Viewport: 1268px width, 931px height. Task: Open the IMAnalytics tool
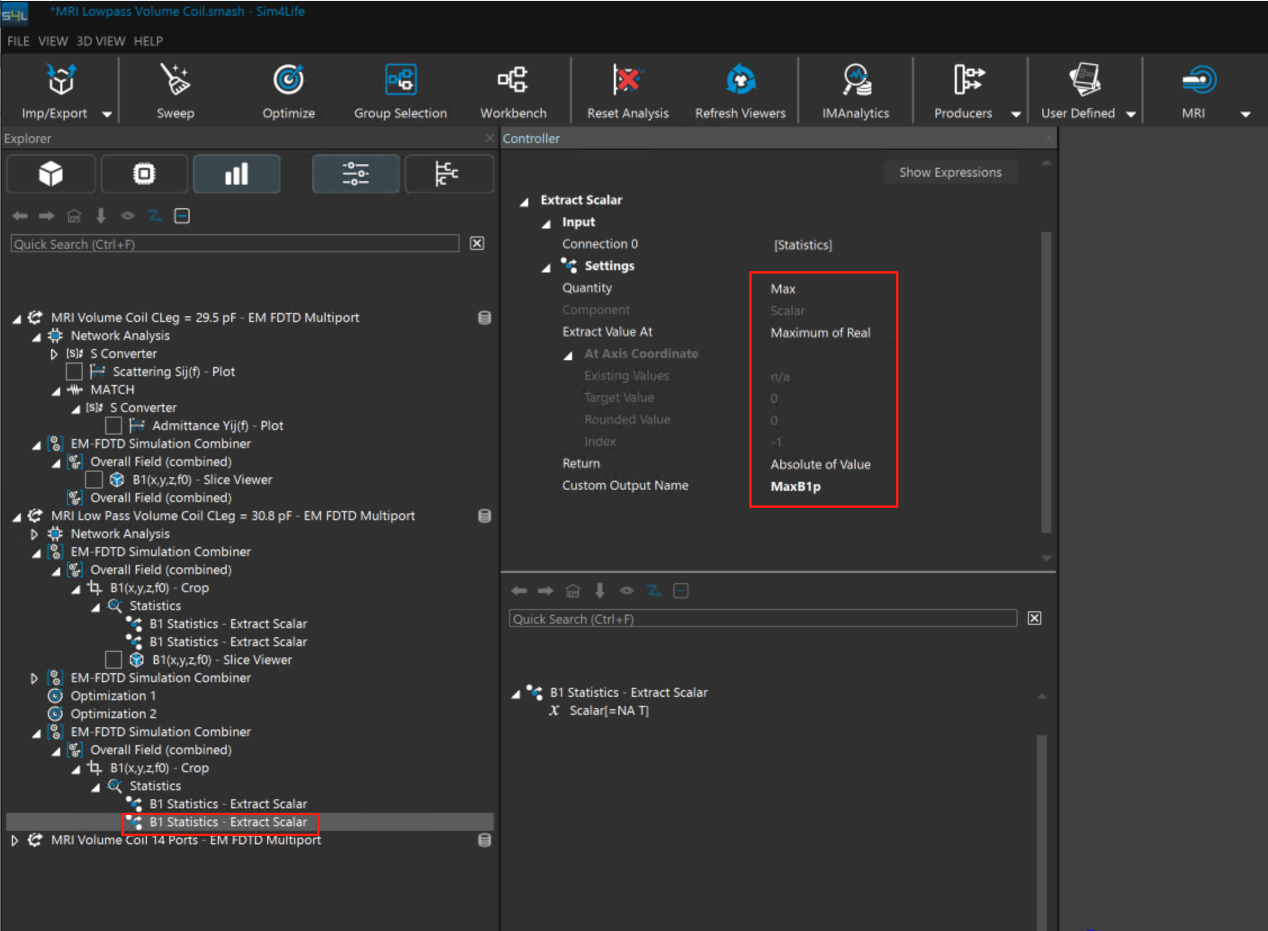pyautogui.click(x=855, y=81)
